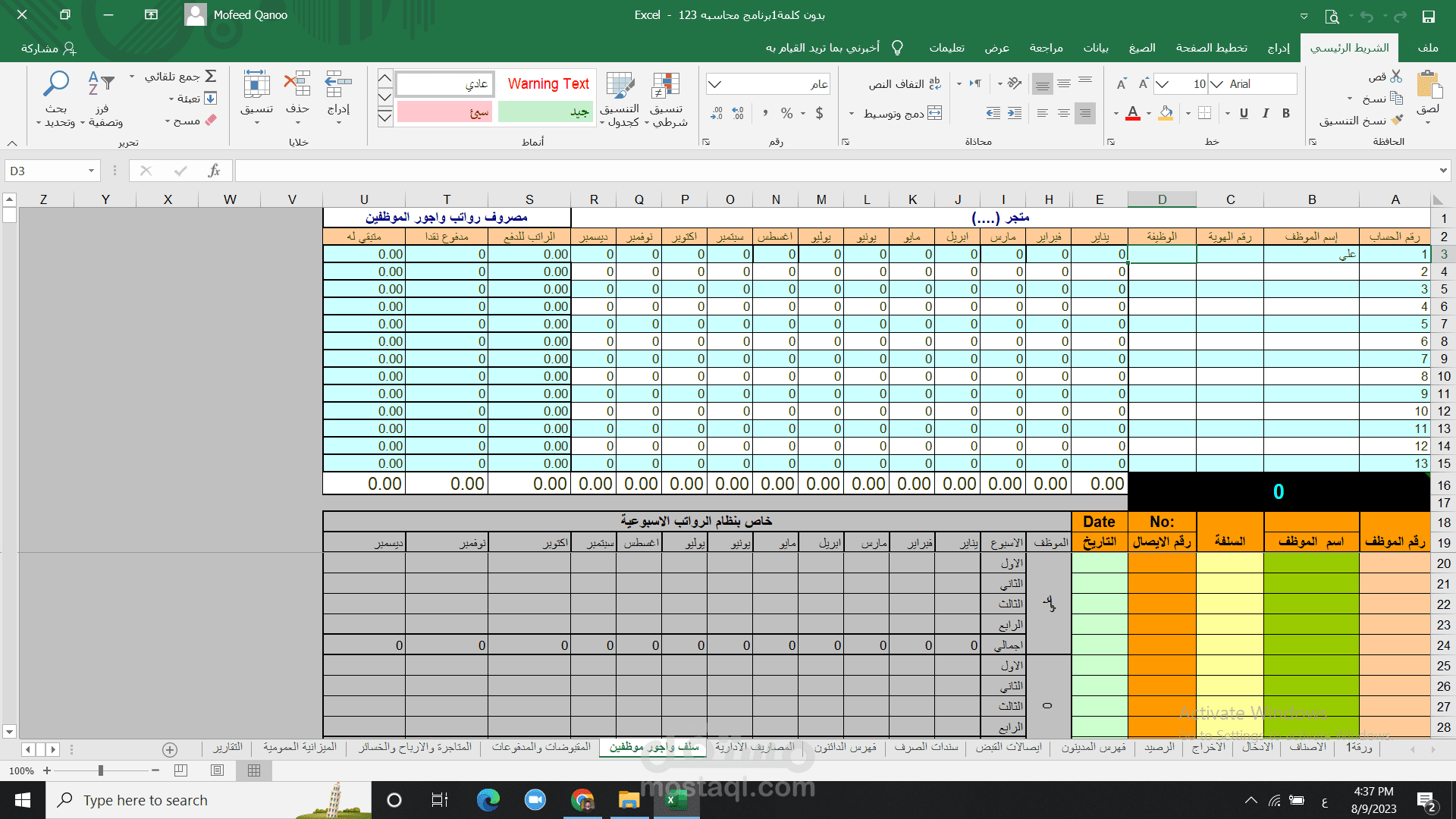
Task: Click the Conditional Formatting icon
Action: (x=666, y=86)
